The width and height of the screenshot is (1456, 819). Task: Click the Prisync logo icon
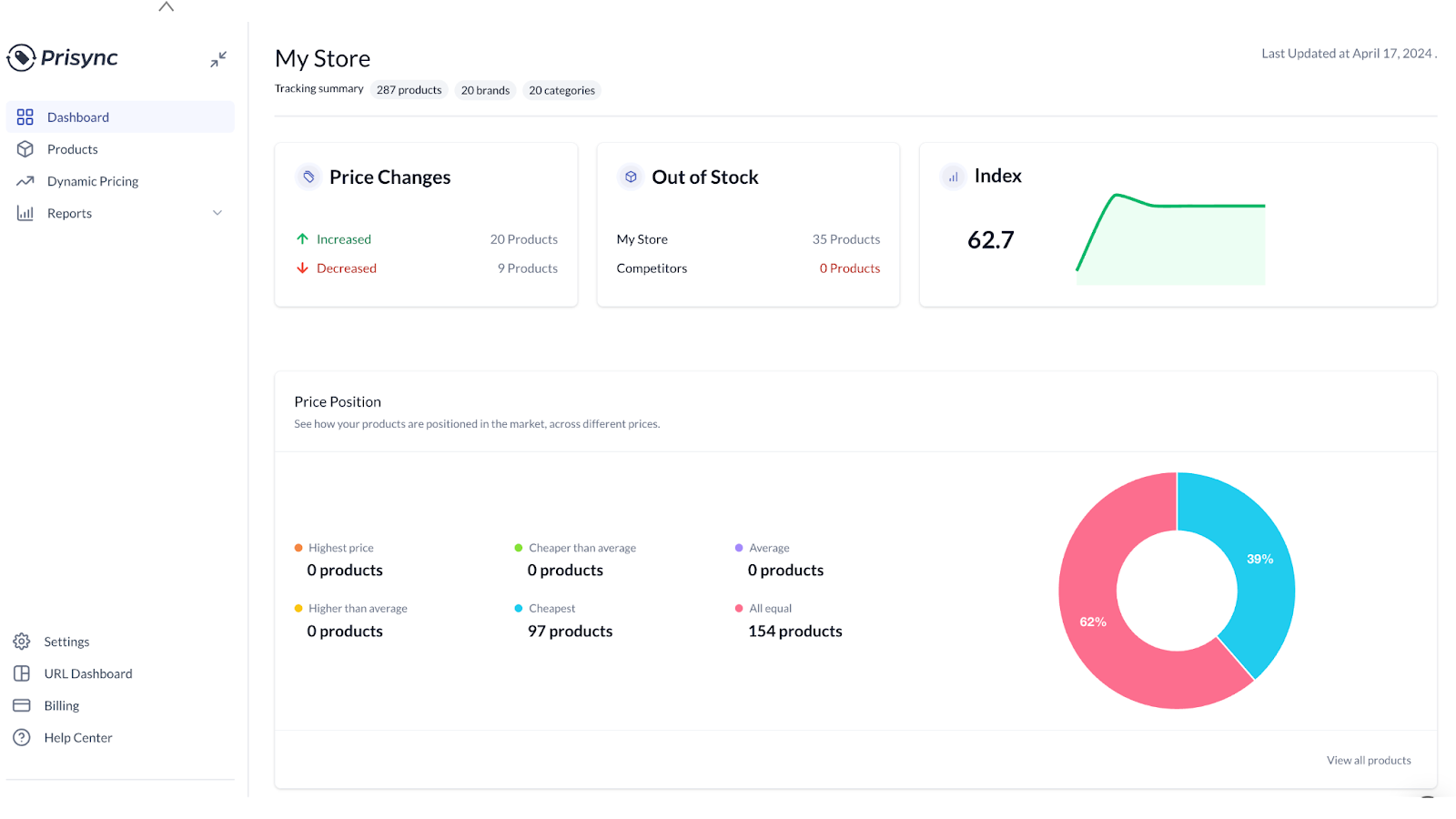[22, 58]
